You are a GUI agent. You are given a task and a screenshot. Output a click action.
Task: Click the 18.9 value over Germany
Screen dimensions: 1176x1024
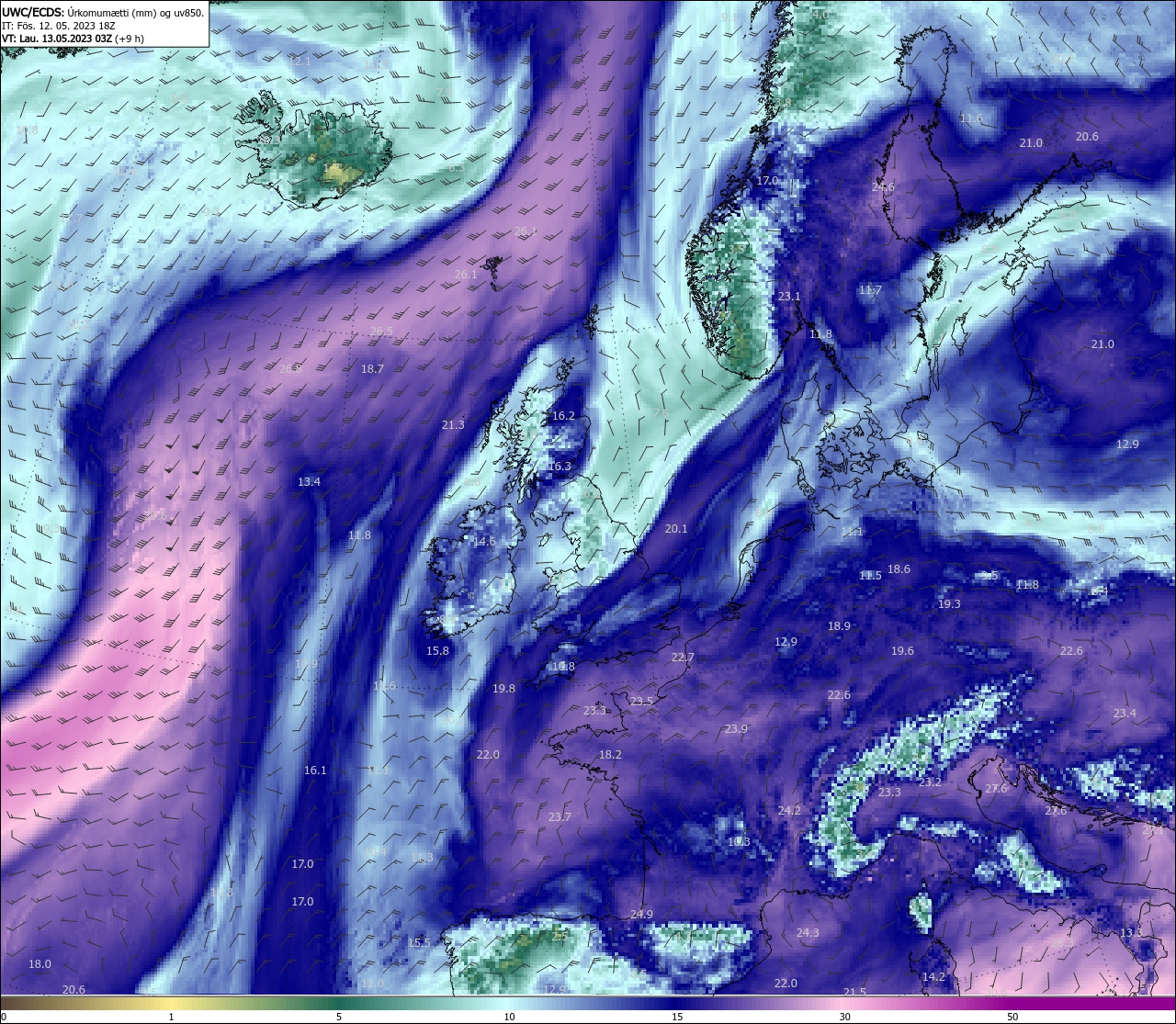(839, 626)
